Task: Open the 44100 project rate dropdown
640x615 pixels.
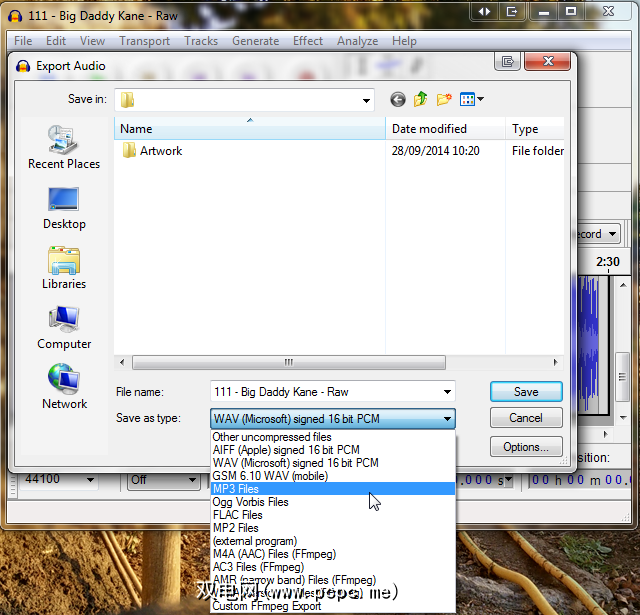Action: click(90, 480)
